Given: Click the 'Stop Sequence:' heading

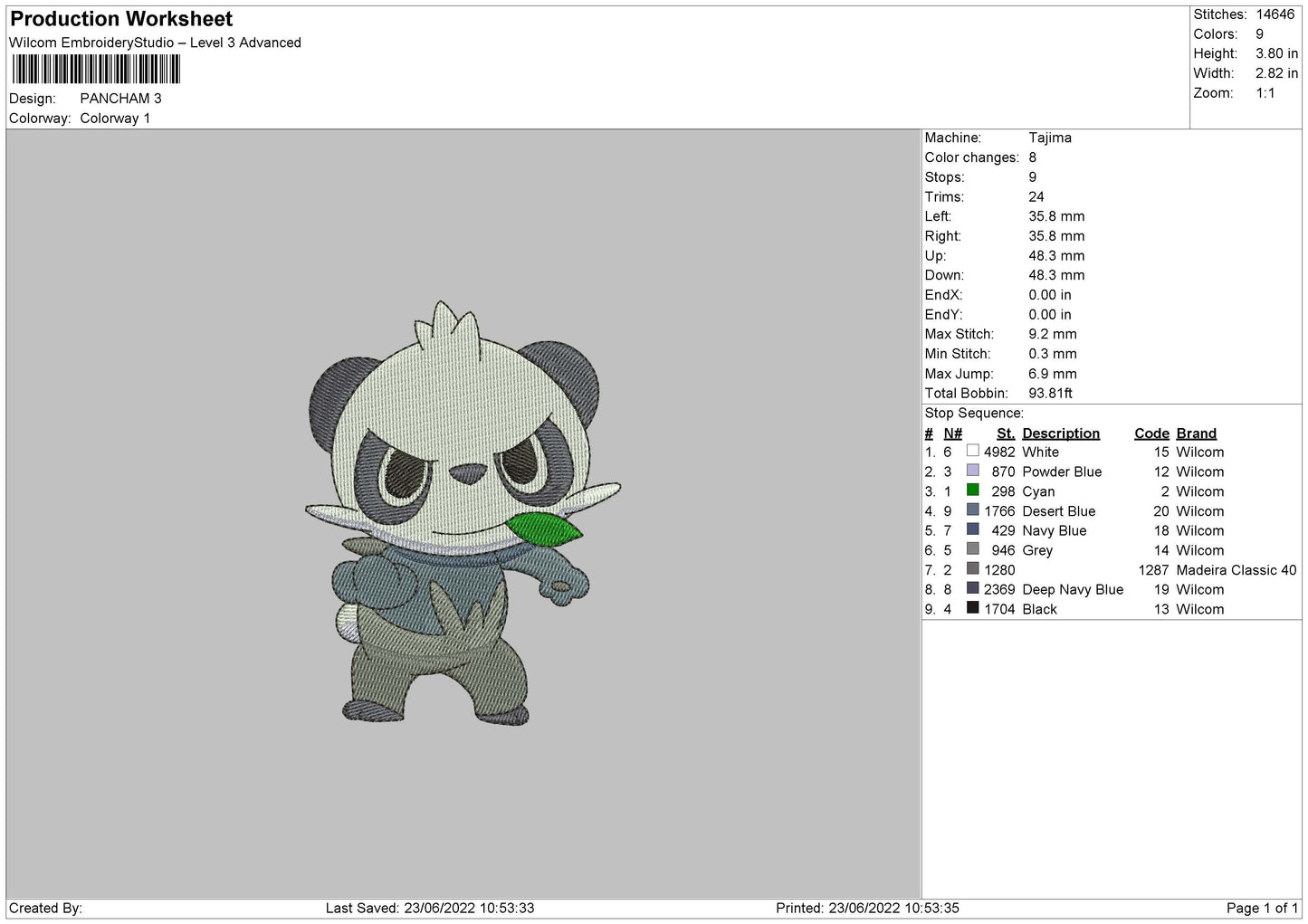Looking at the screenshot, I should pyautogui.click(x=974, y=414).
